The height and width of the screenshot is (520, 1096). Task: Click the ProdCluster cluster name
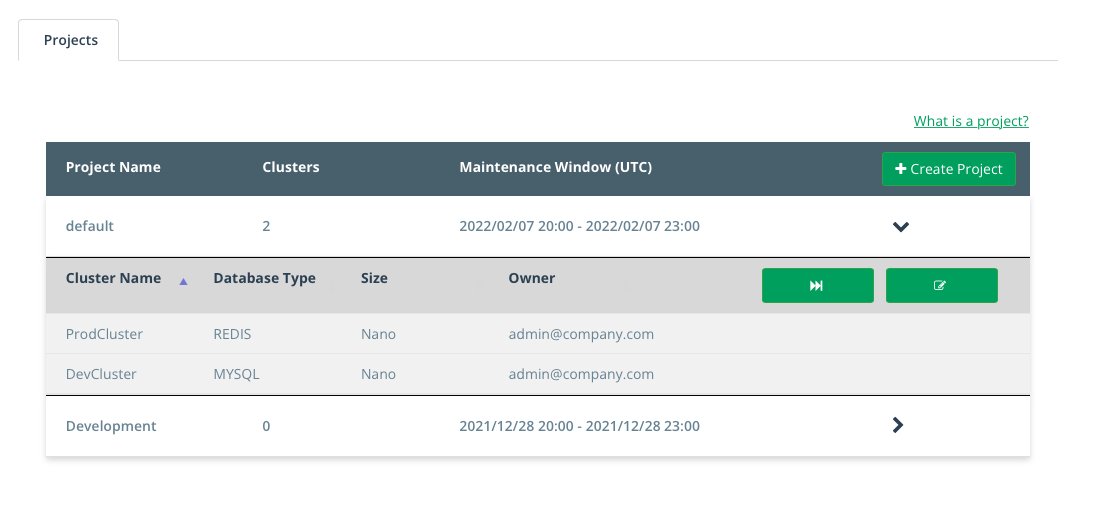coord(104,334)
